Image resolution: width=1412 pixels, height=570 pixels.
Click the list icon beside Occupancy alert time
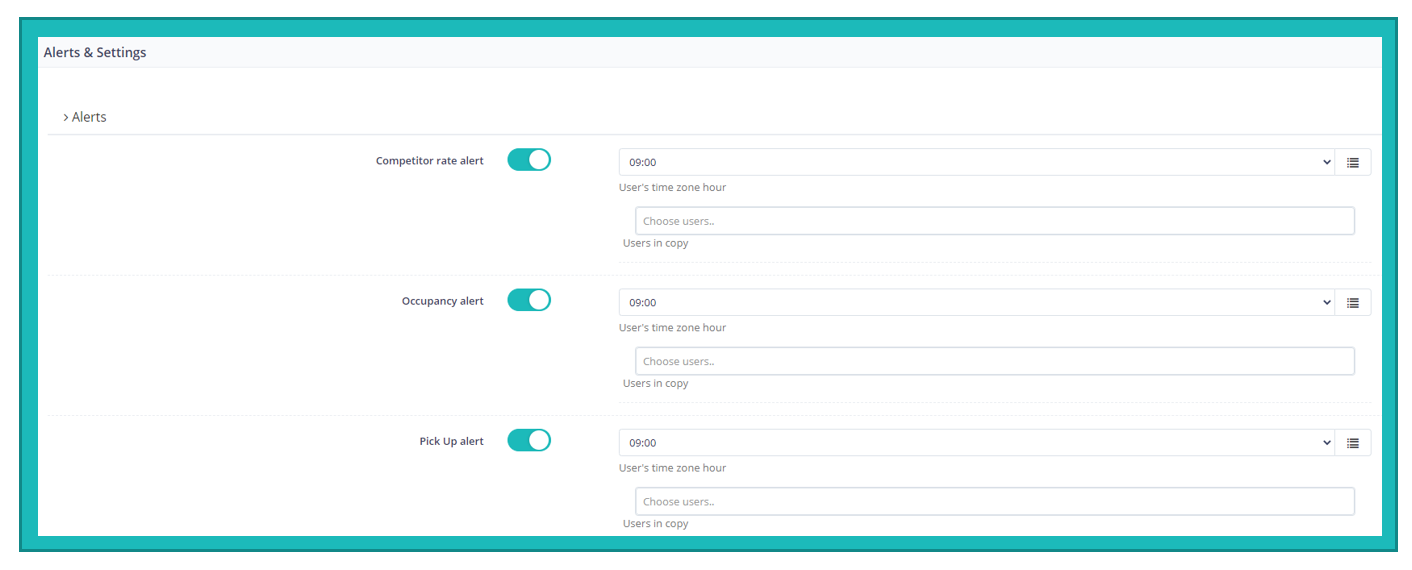(x=1353, y=302)
